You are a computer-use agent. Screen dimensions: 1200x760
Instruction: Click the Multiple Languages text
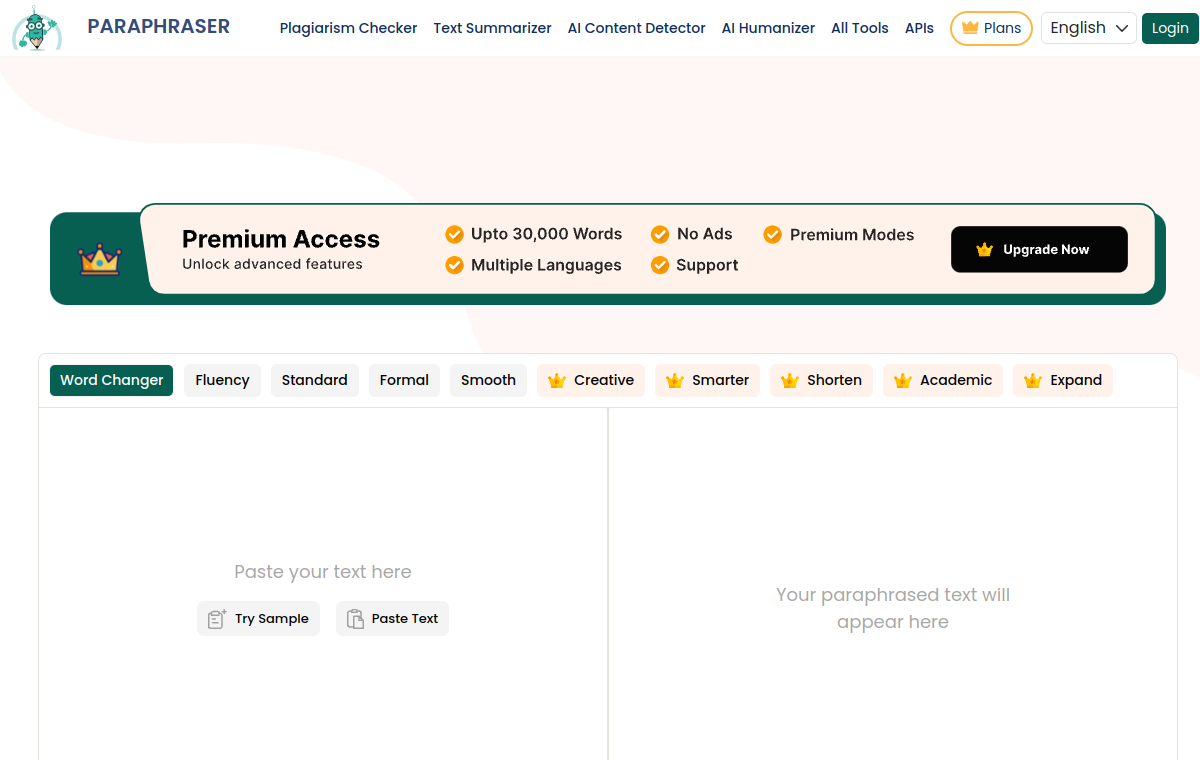tap(546, 265)
